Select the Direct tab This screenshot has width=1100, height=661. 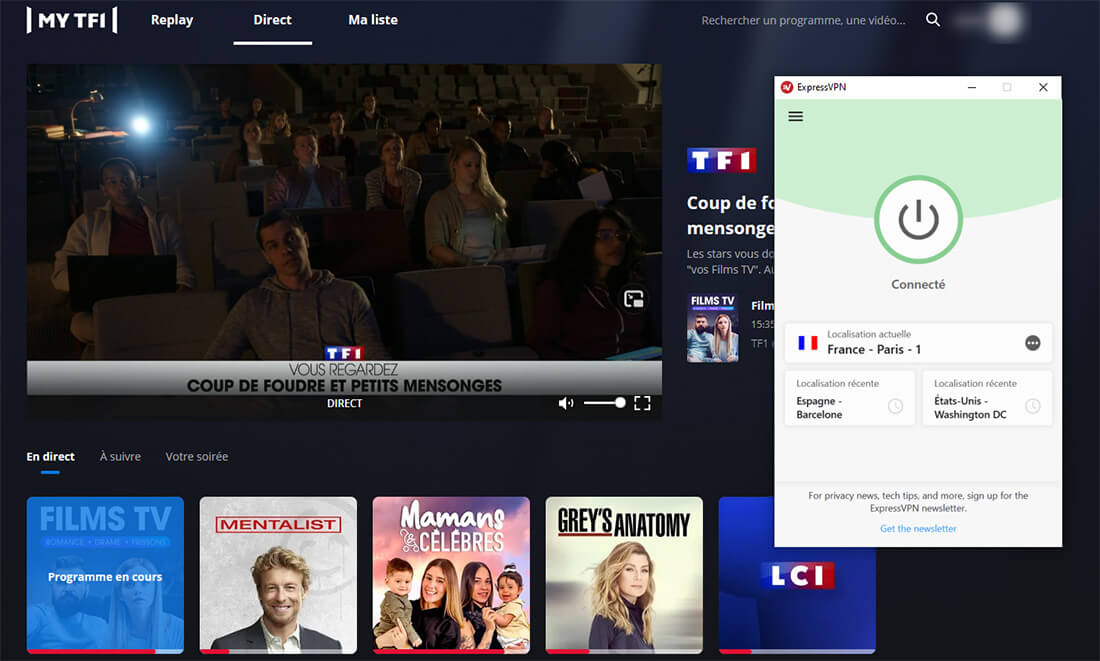[x=272, y=20]
